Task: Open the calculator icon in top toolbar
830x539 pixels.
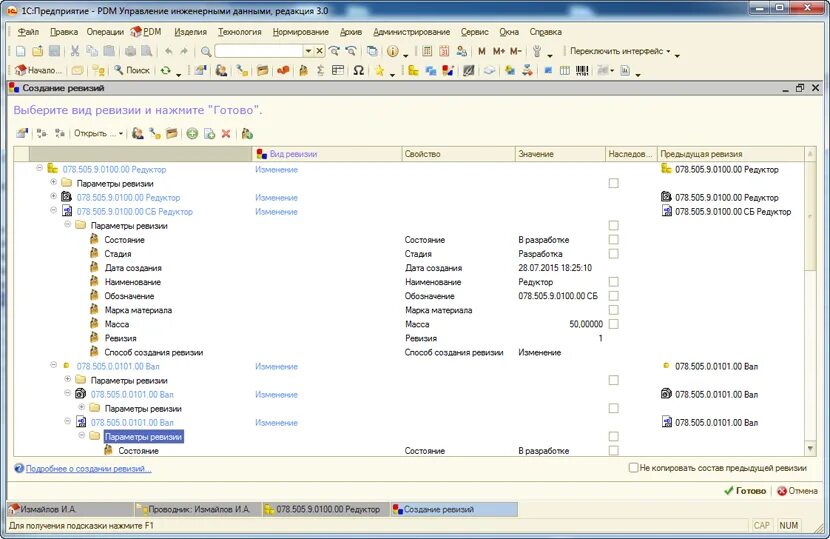Action: click(427, 51)
